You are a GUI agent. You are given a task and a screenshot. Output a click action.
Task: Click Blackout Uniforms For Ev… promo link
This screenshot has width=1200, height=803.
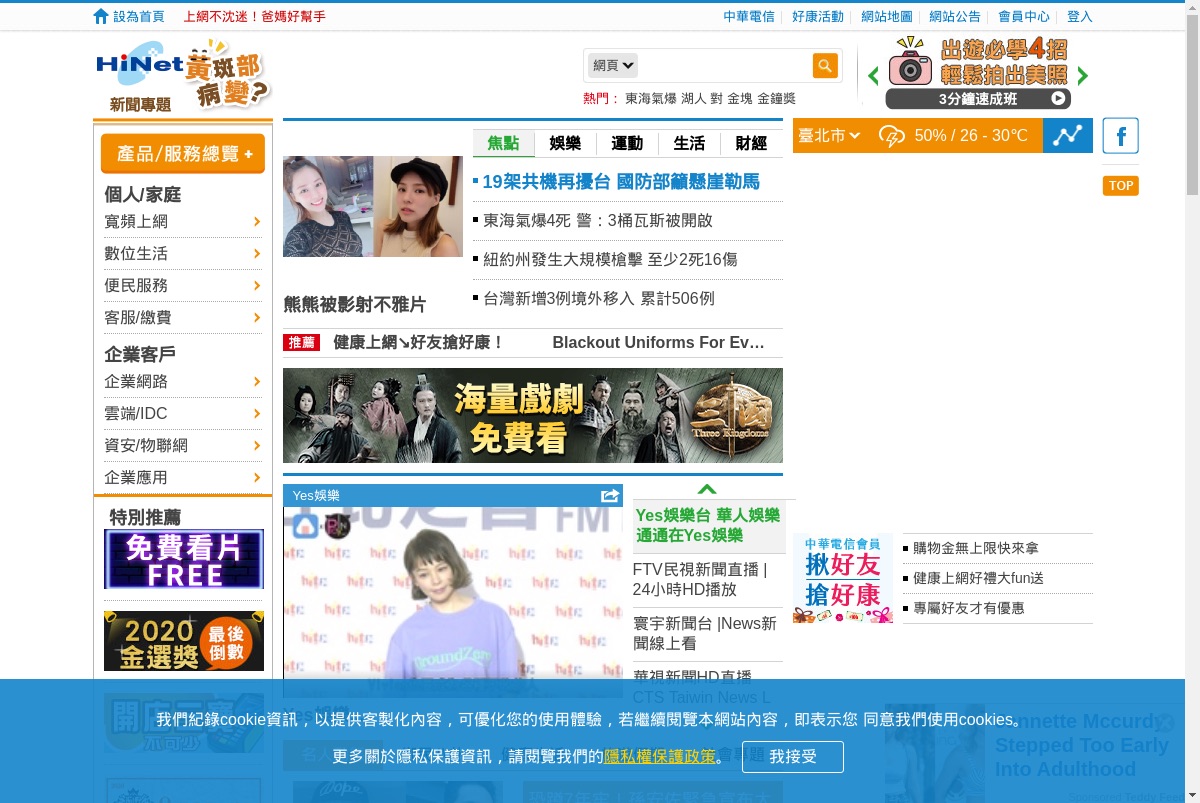click(658, 342)
